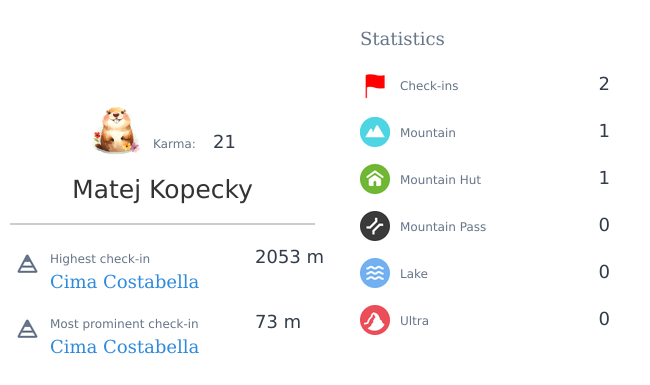
Task: Click the cyan Mountain icon
Action: 375,132
